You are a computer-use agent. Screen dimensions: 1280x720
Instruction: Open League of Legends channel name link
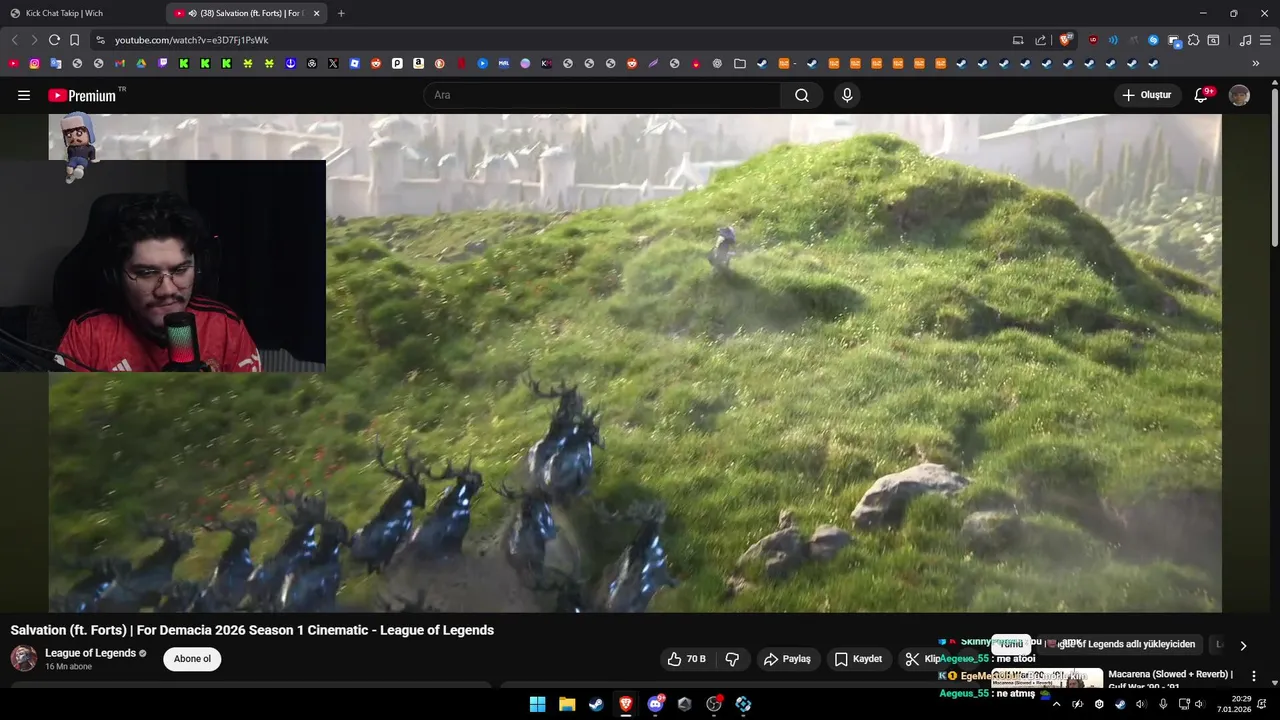[x=90, y=653]
